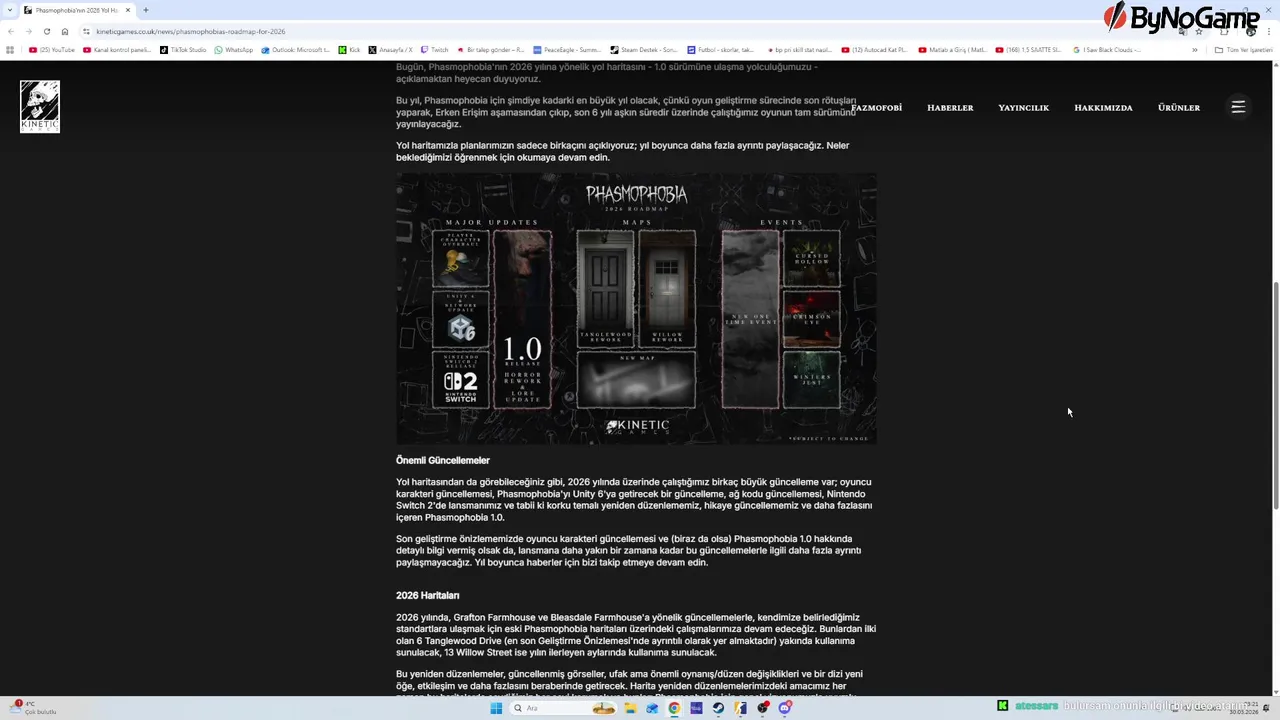Open the Ürünler menu item

(x=1179, y=107)
